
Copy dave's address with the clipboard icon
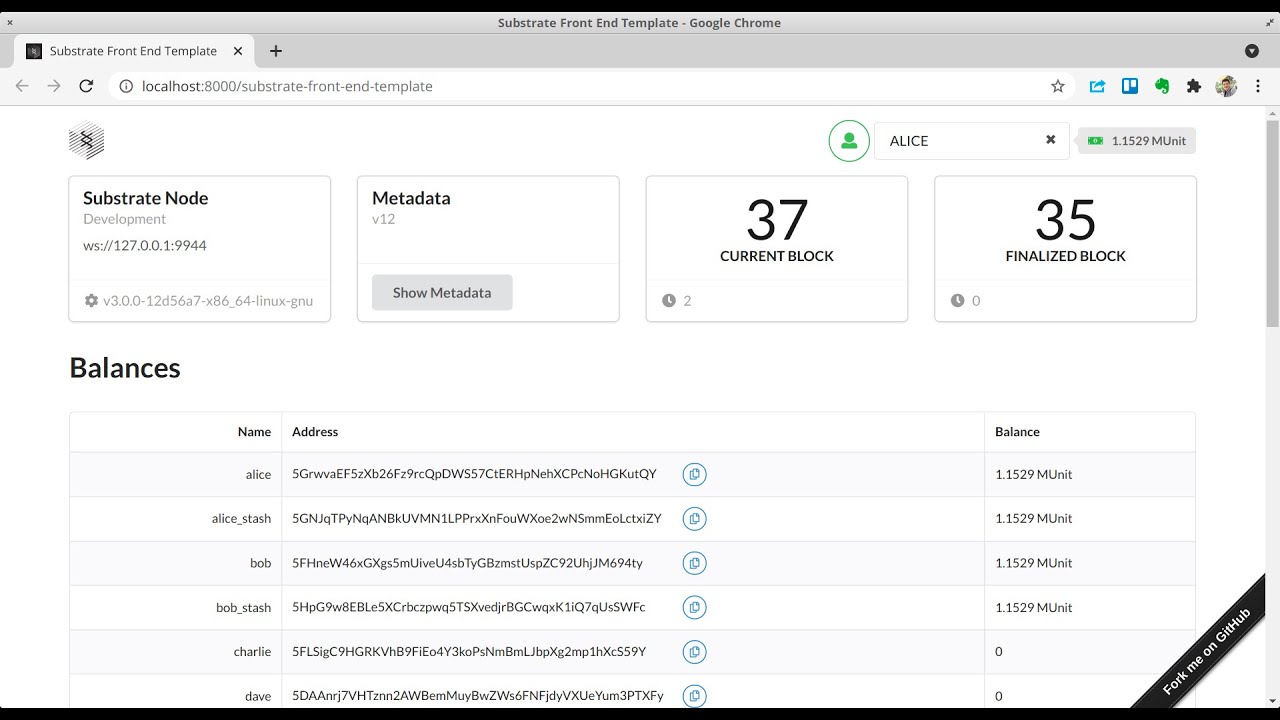click(x=695, y=695)
